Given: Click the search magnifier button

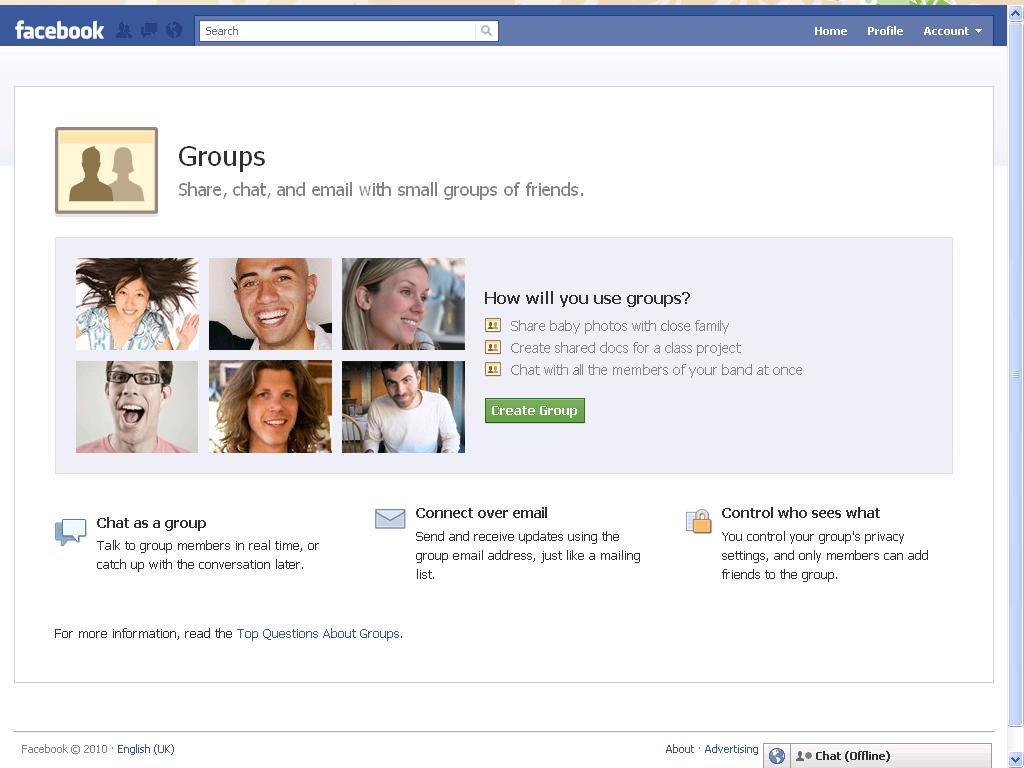Looking at the screenshot, I should [487, 31].
